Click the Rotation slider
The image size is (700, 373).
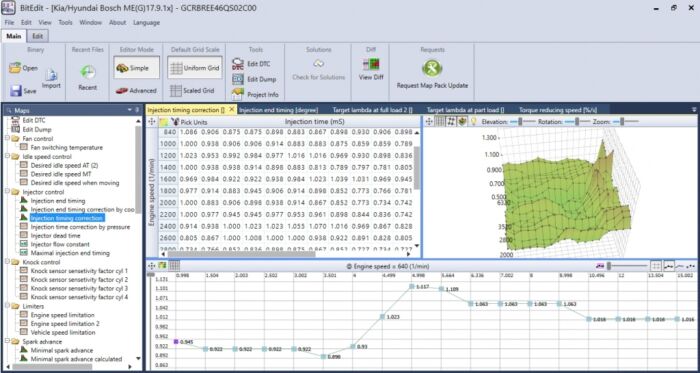(577, 121)
